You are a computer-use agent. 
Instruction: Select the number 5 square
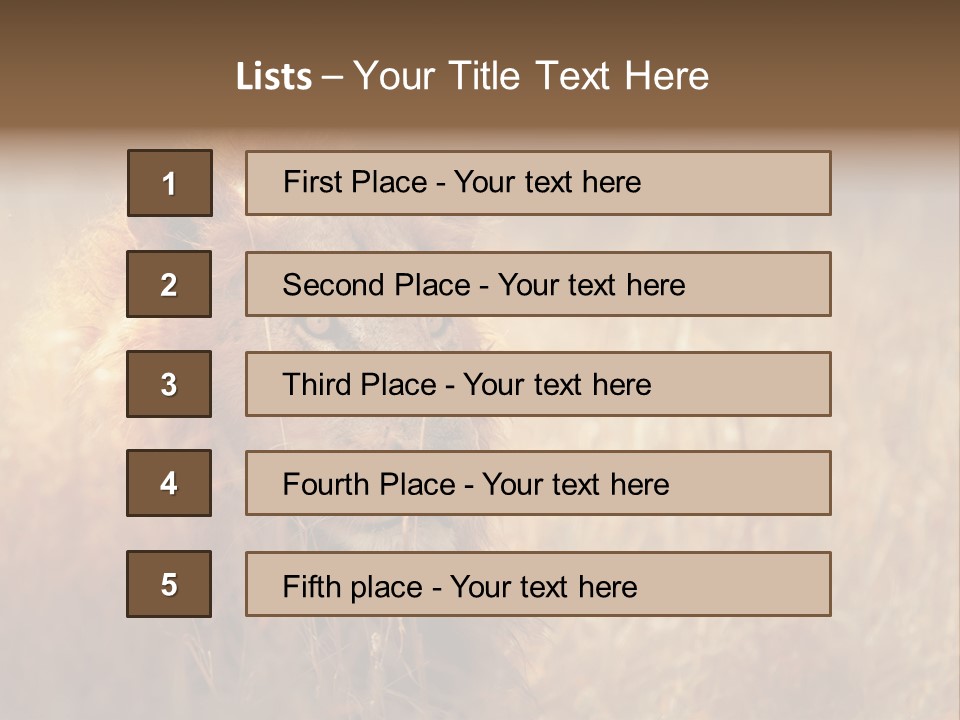[x=169, y=584]
